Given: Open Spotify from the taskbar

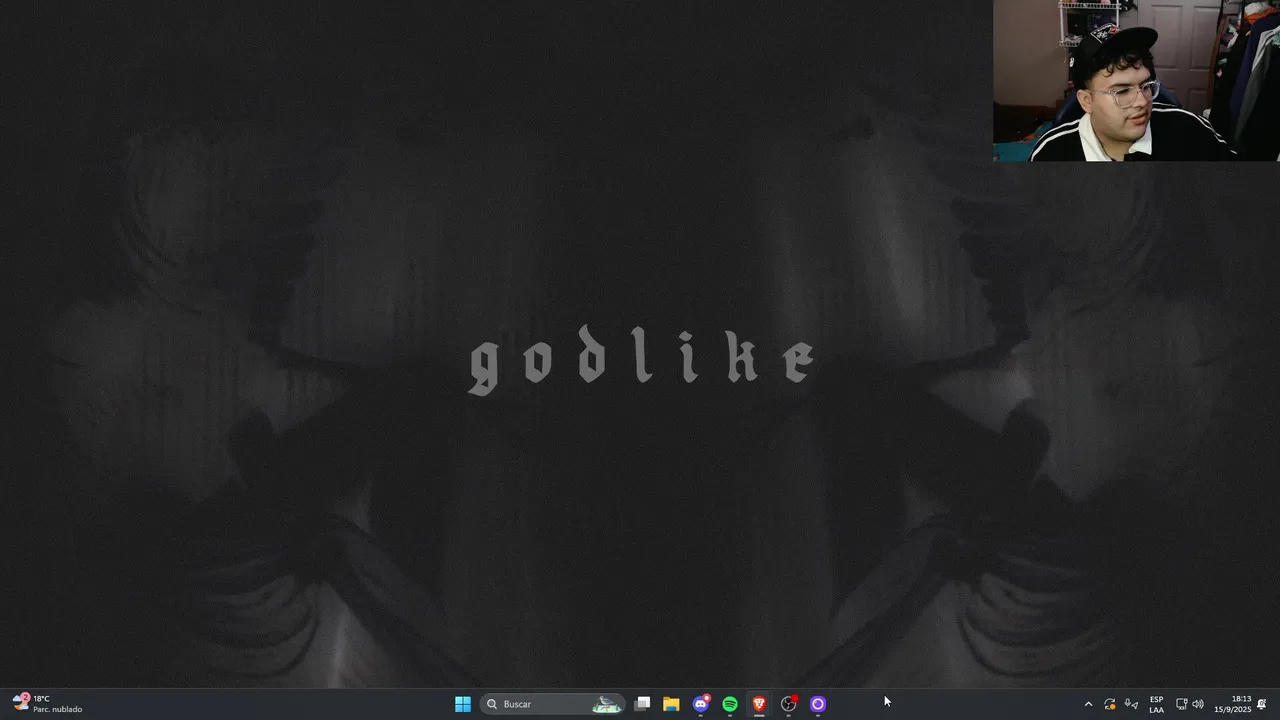Looking at the screenshot, I should click(x=730, y=704).
